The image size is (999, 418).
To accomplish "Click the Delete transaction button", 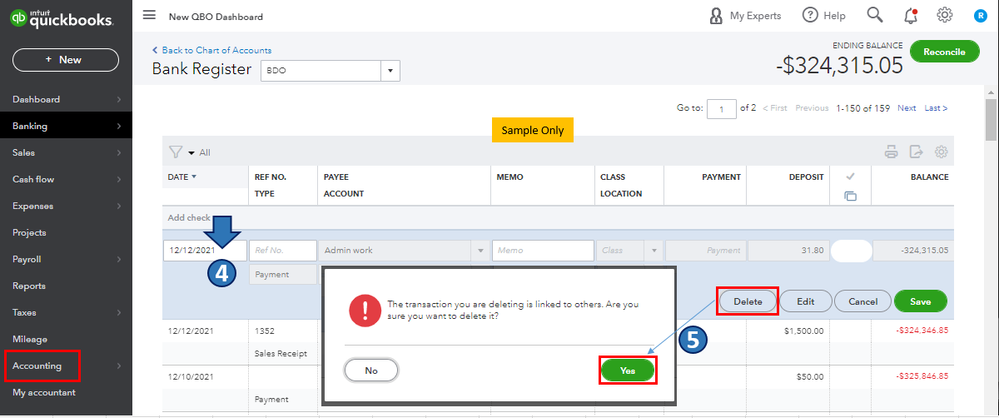I will tap(748, 301).
